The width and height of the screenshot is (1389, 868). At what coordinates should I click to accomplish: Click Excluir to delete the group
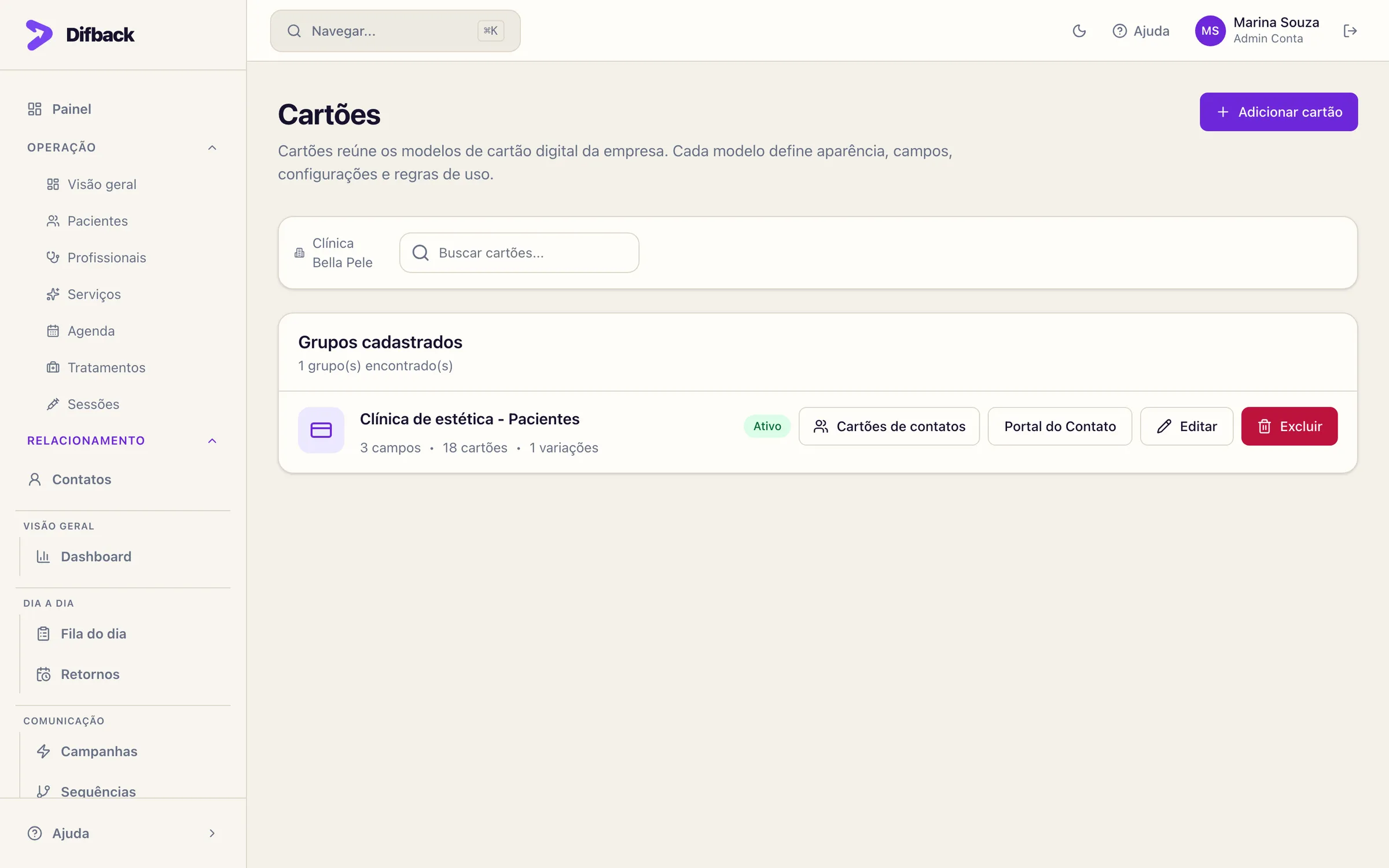(x=1289, y=426)
